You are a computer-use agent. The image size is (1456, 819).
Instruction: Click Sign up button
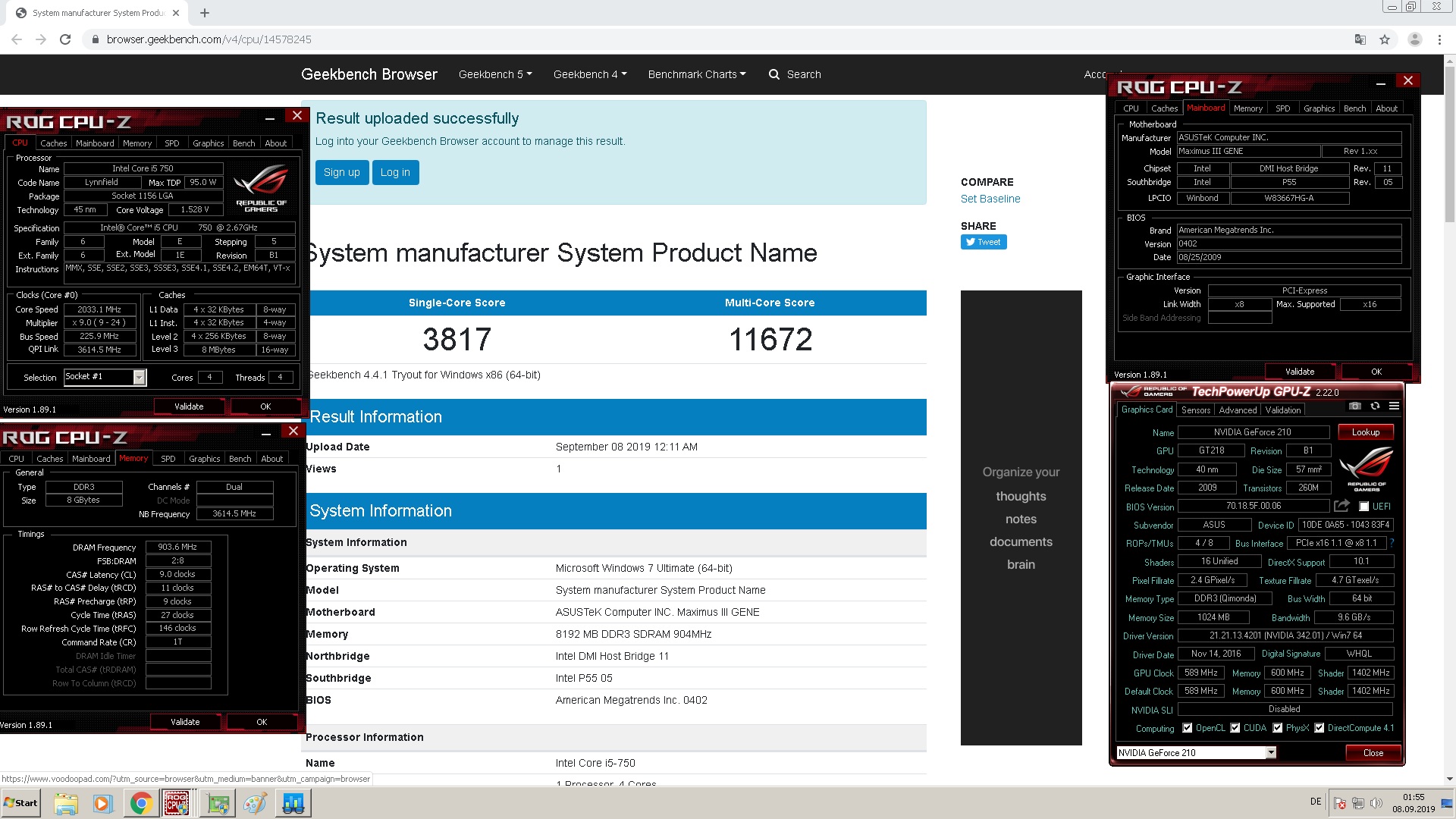point(342,172)
